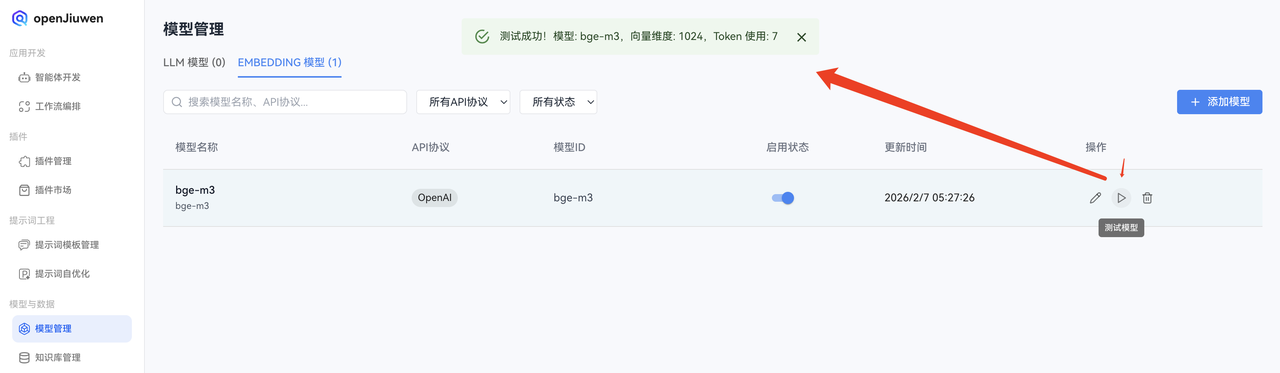
Task: Switch to the LLM 模型 (0) tab
Action: pyautogui.click(x=194, y=62)
